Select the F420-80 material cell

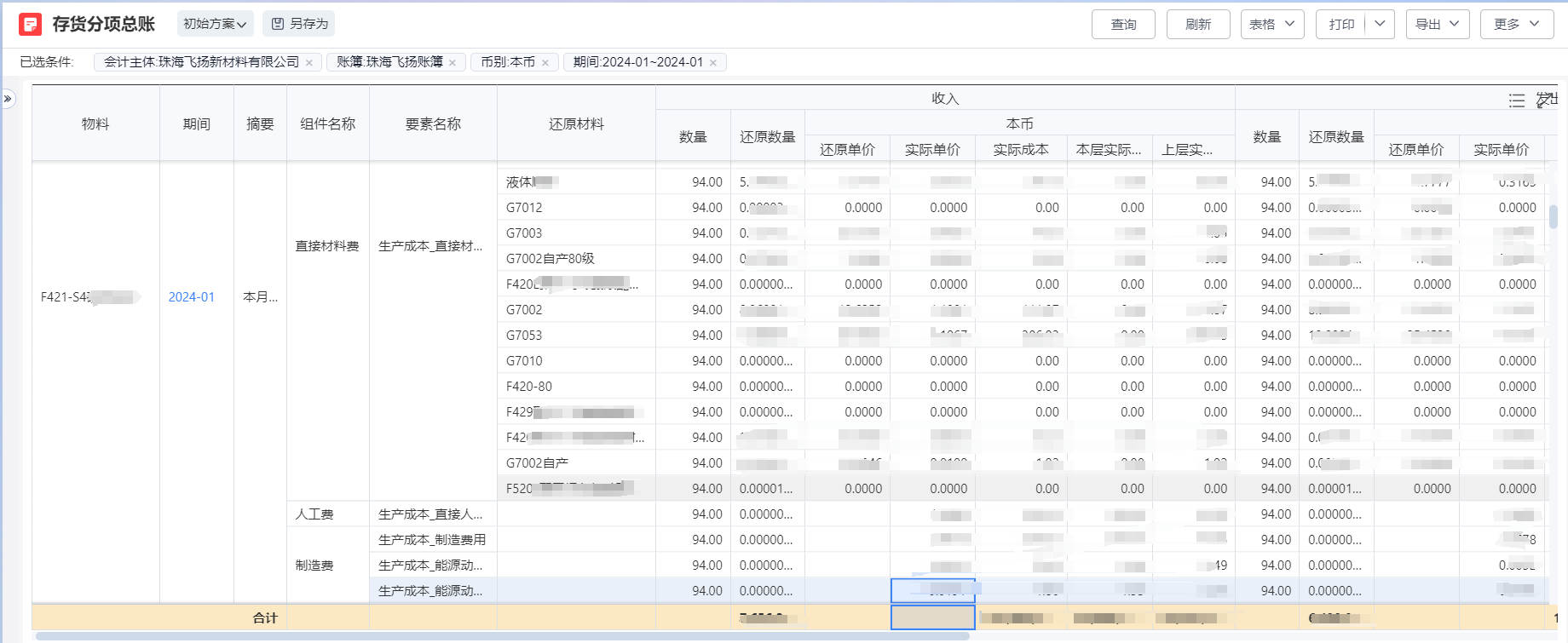pos(576,387)
